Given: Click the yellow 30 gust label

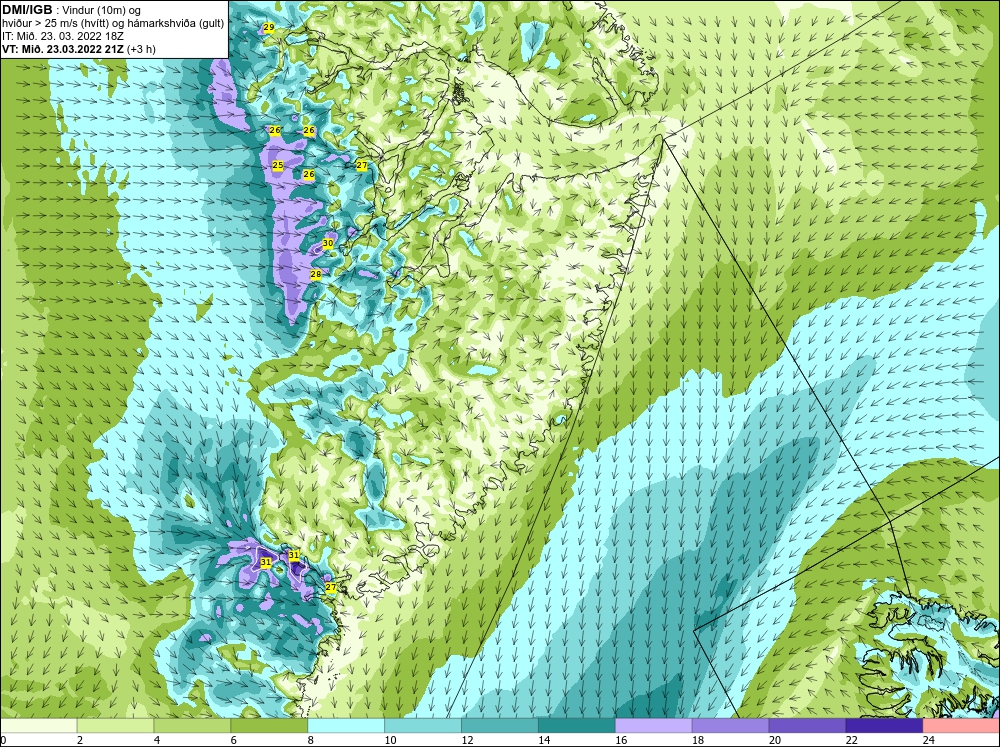Looking at the screenshot, I should 328,243.
